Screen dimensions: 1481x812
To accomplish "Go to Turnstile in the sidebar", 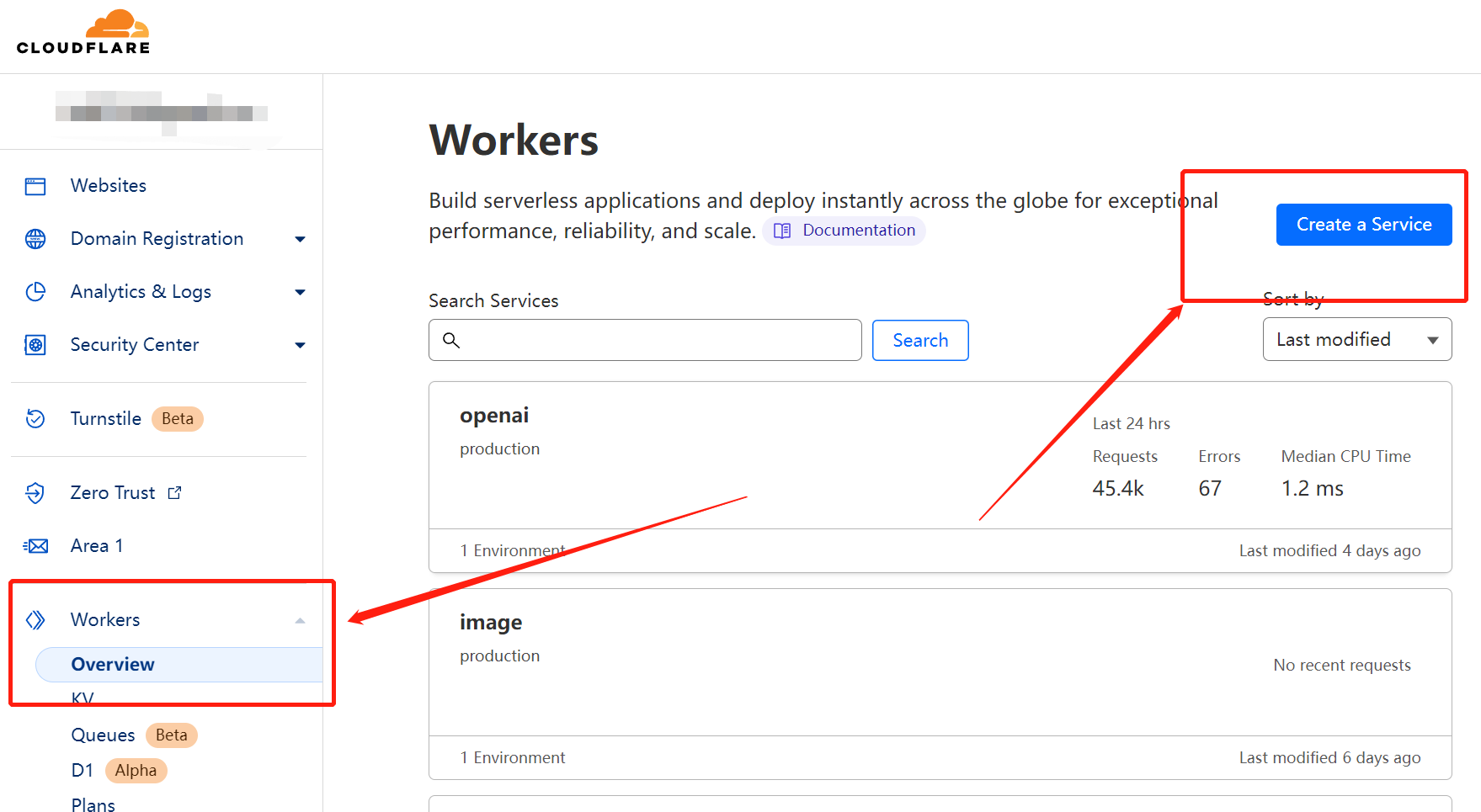I will [106, 418].
